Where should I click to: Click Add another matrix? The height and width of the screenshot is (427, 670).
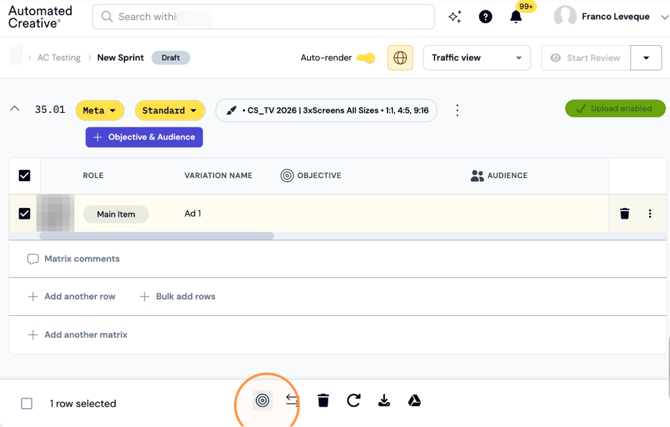click(78, 335)
